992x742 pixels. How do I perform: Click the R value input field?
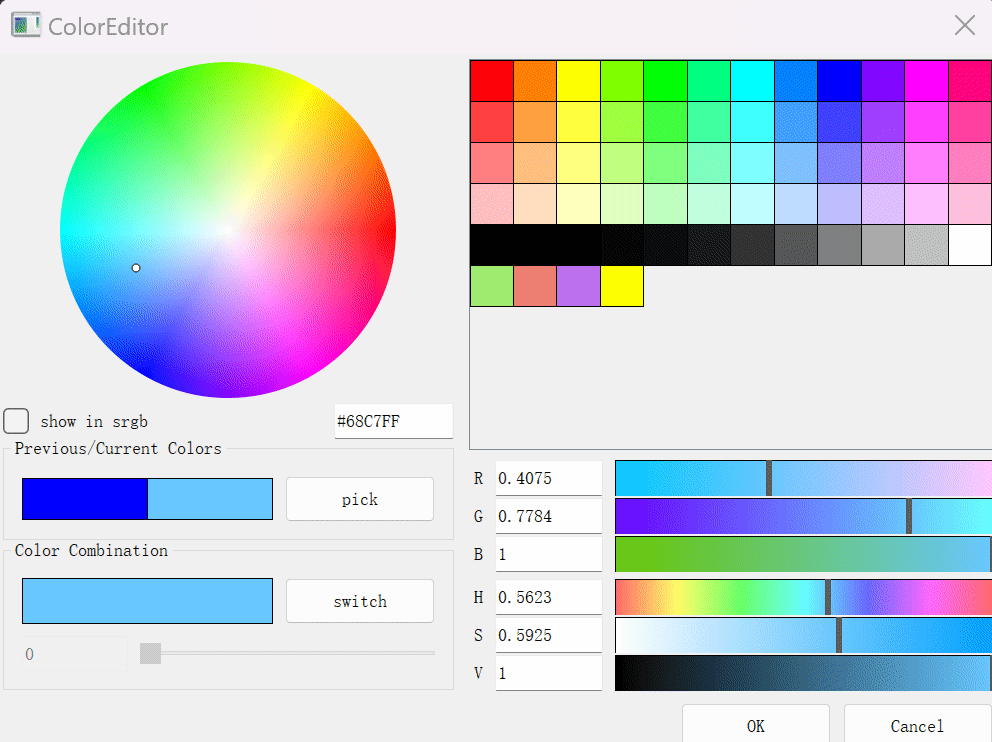(549, 478)
